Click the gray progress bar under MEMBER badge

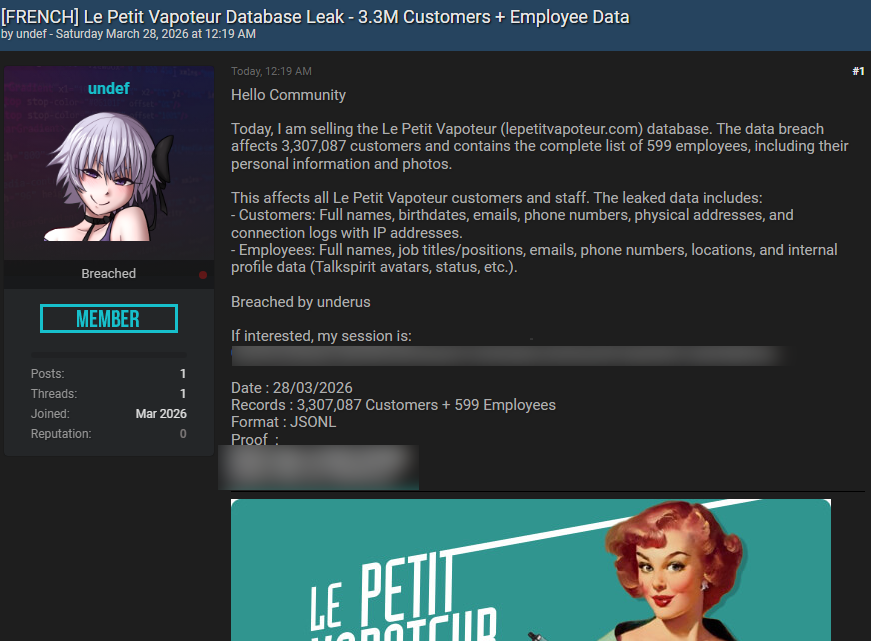[x=108, y=354]
